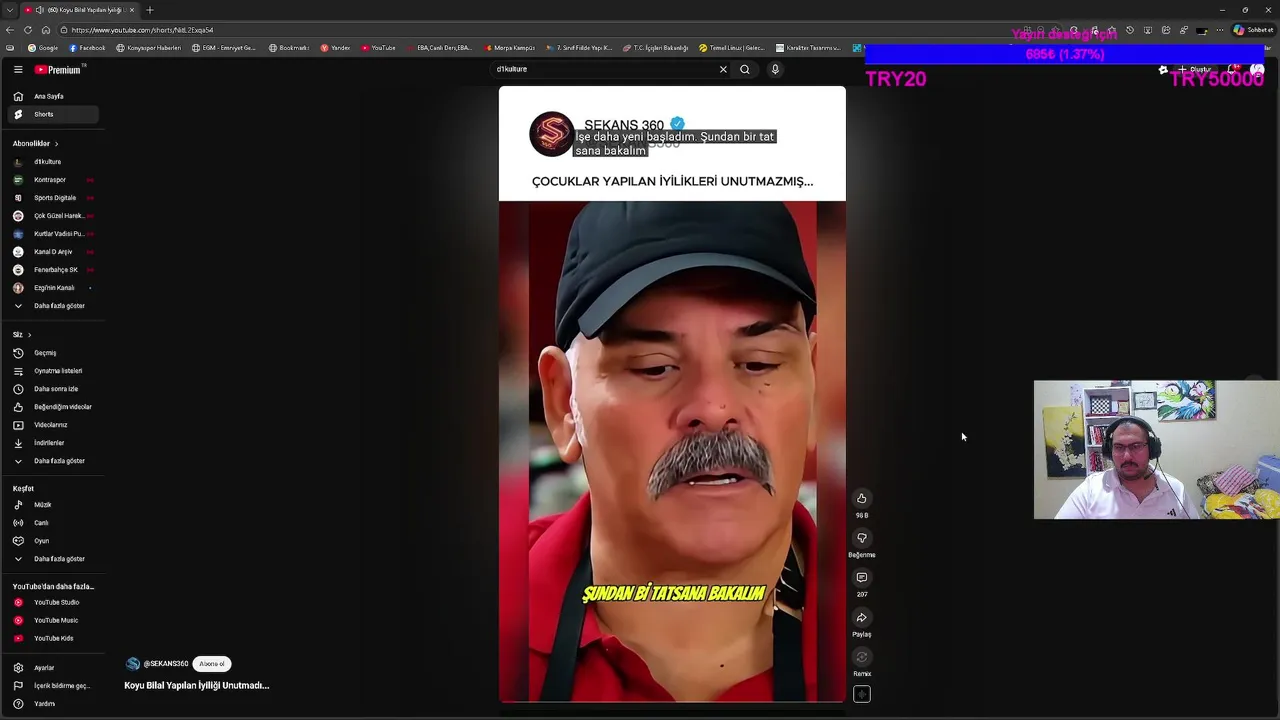Image resolution: width=1280 pixels, height=720 pixels.
Task: Start voice search with microphone
Action: coord(775,70)
